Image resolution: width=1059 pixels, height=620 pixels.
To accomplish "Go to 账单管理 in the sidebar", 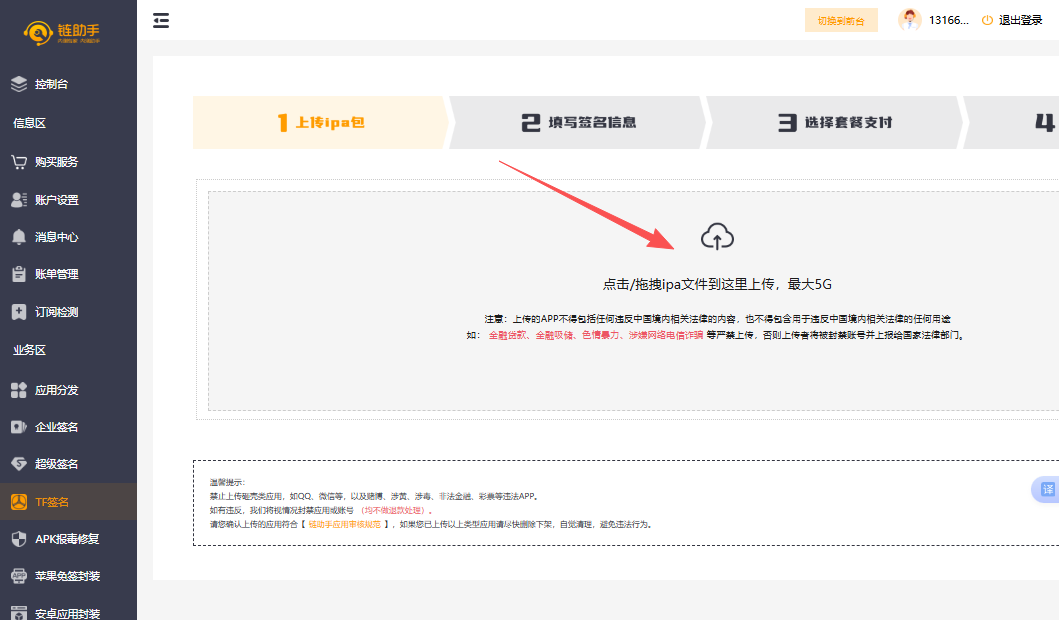I will (56, 274).
